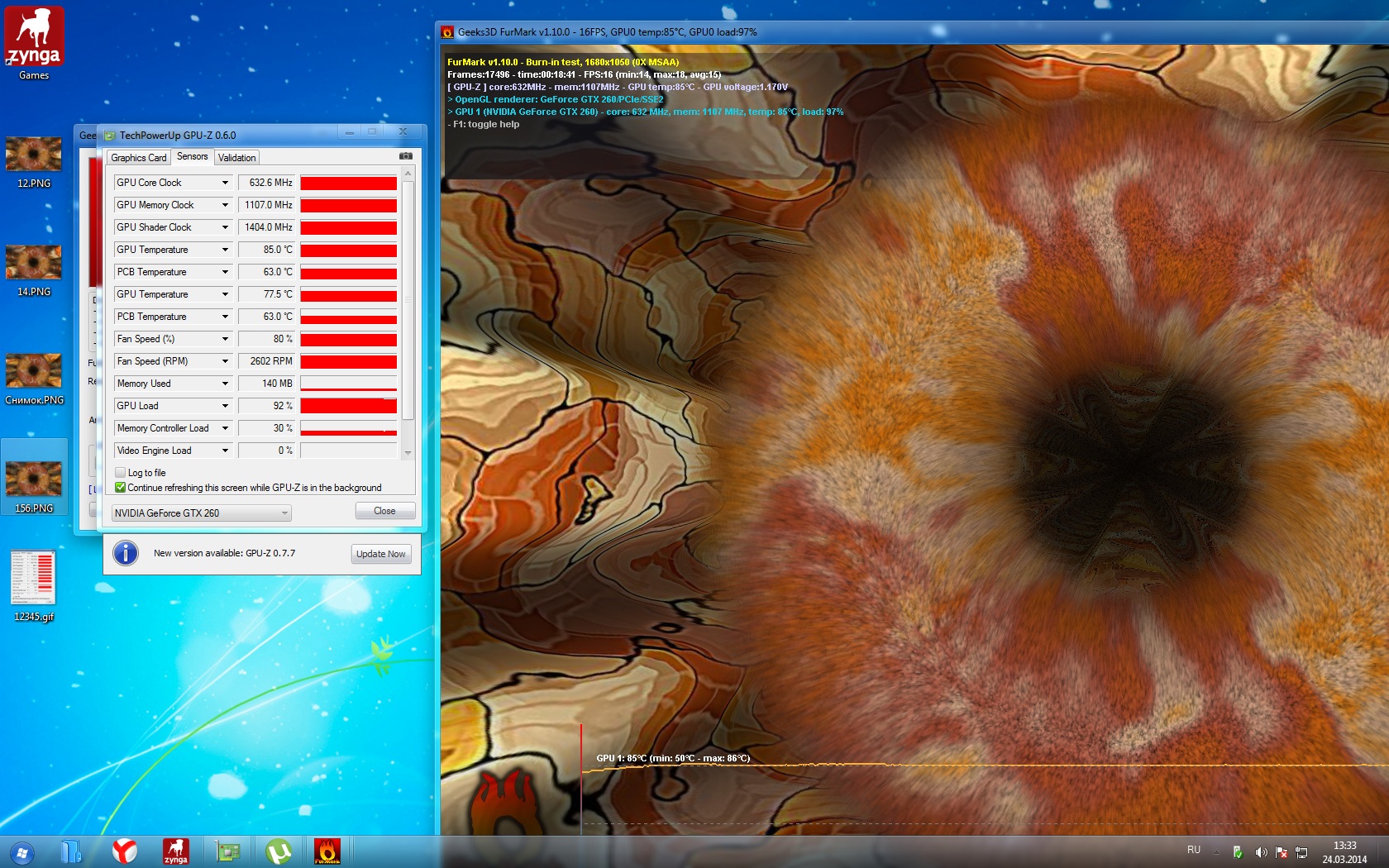Click the 85.0 °C temperature value
Image resolution: width=1389 pixels, height=868 pixels.
coord(266,250)
